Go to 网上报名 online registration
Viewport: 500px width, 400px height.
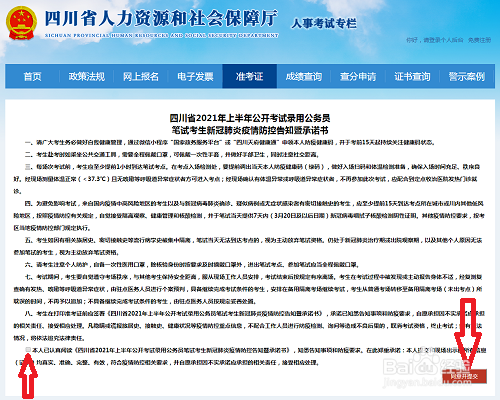pos(141,77)
